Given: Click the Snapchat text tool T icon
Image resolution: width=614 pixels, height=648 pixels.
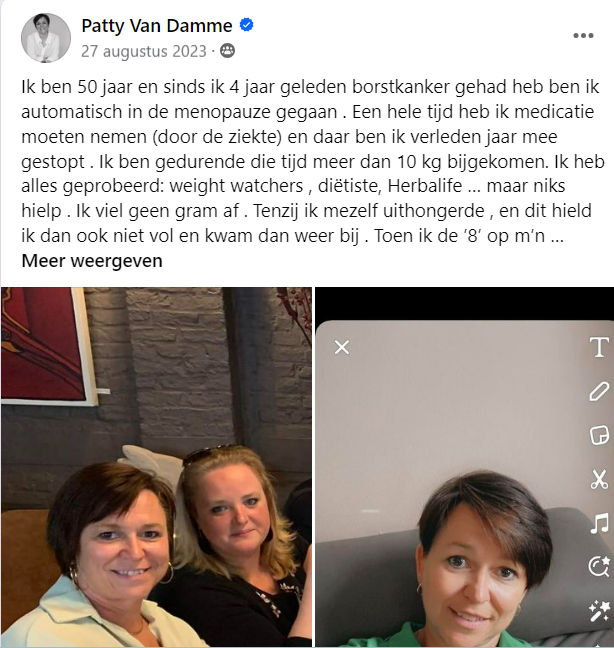Looking at the screenshot, I should [599, 347].
